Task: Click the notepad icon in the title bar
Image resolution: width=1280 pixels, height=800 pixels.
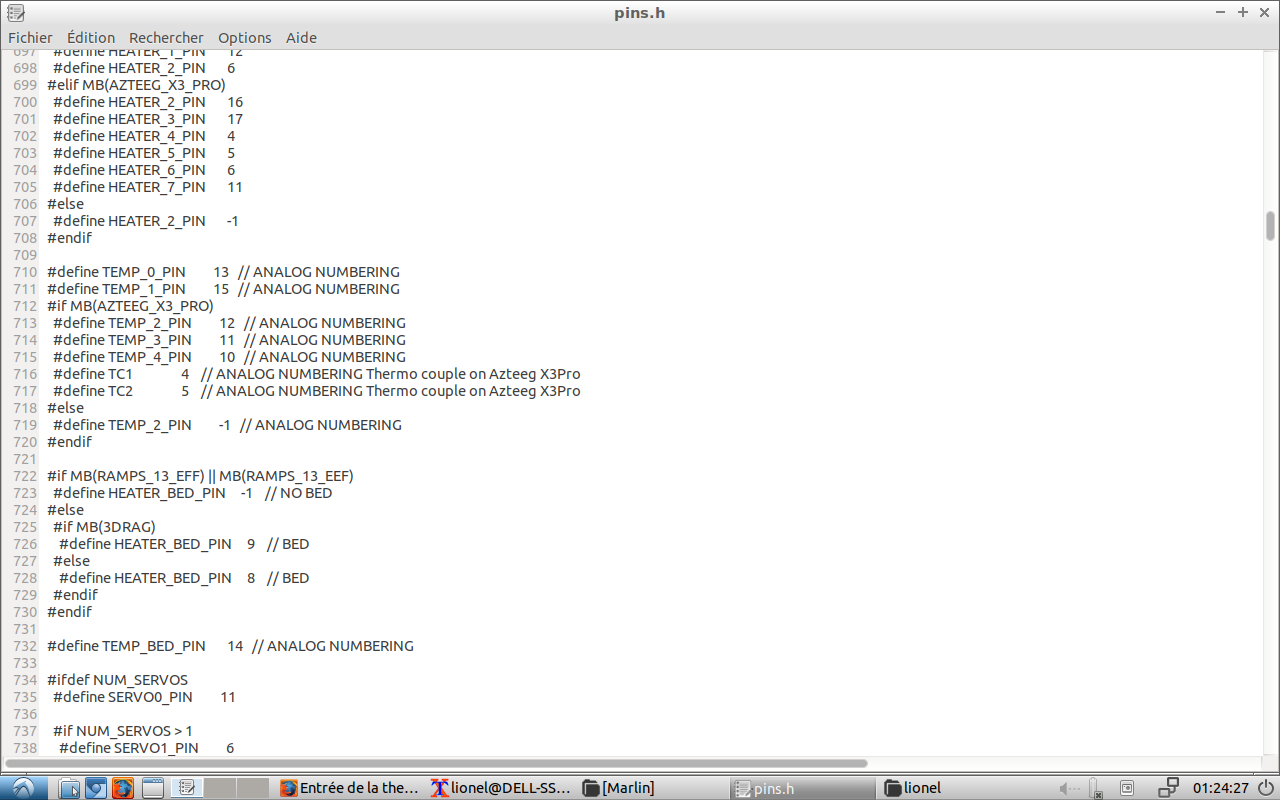Action: pos(15,12)
